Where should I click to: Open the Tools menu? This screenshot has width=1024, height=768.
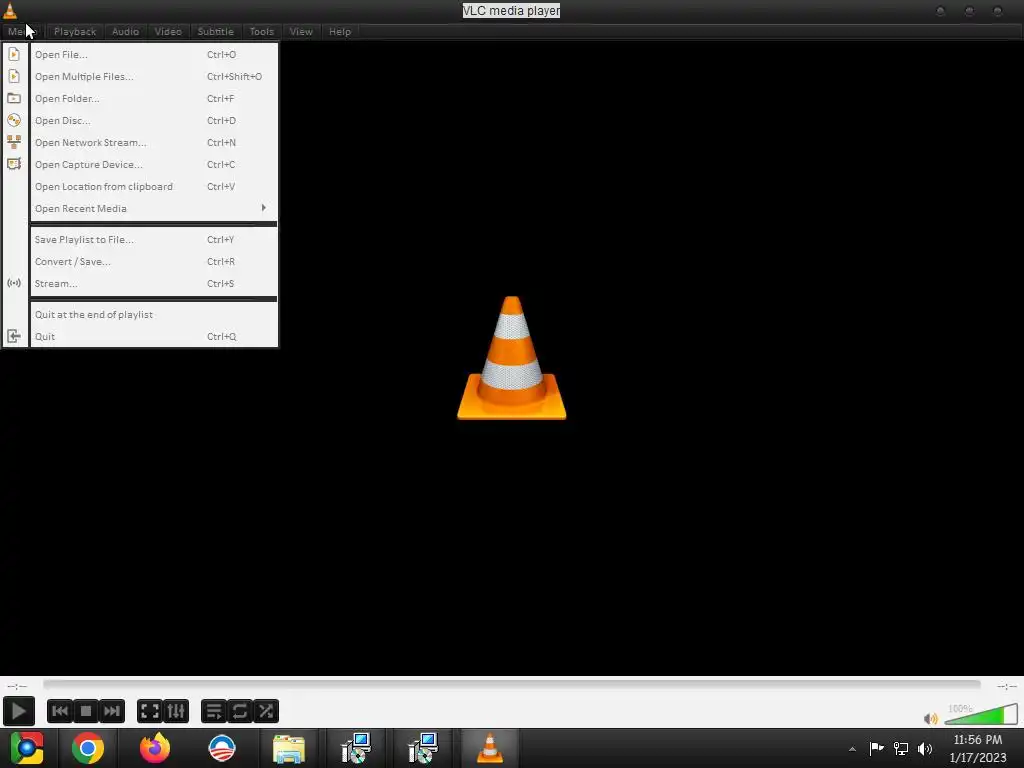pos(262,31)
